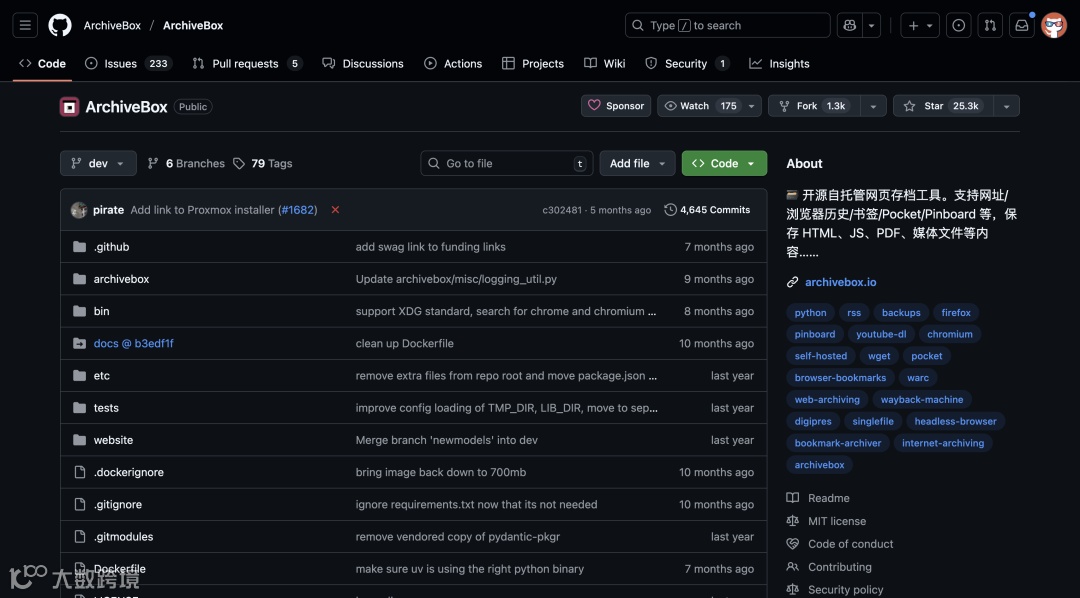The image size is (1080, 598).
Task: Click the headless-browser topic tag
Action: coord(955,422)
